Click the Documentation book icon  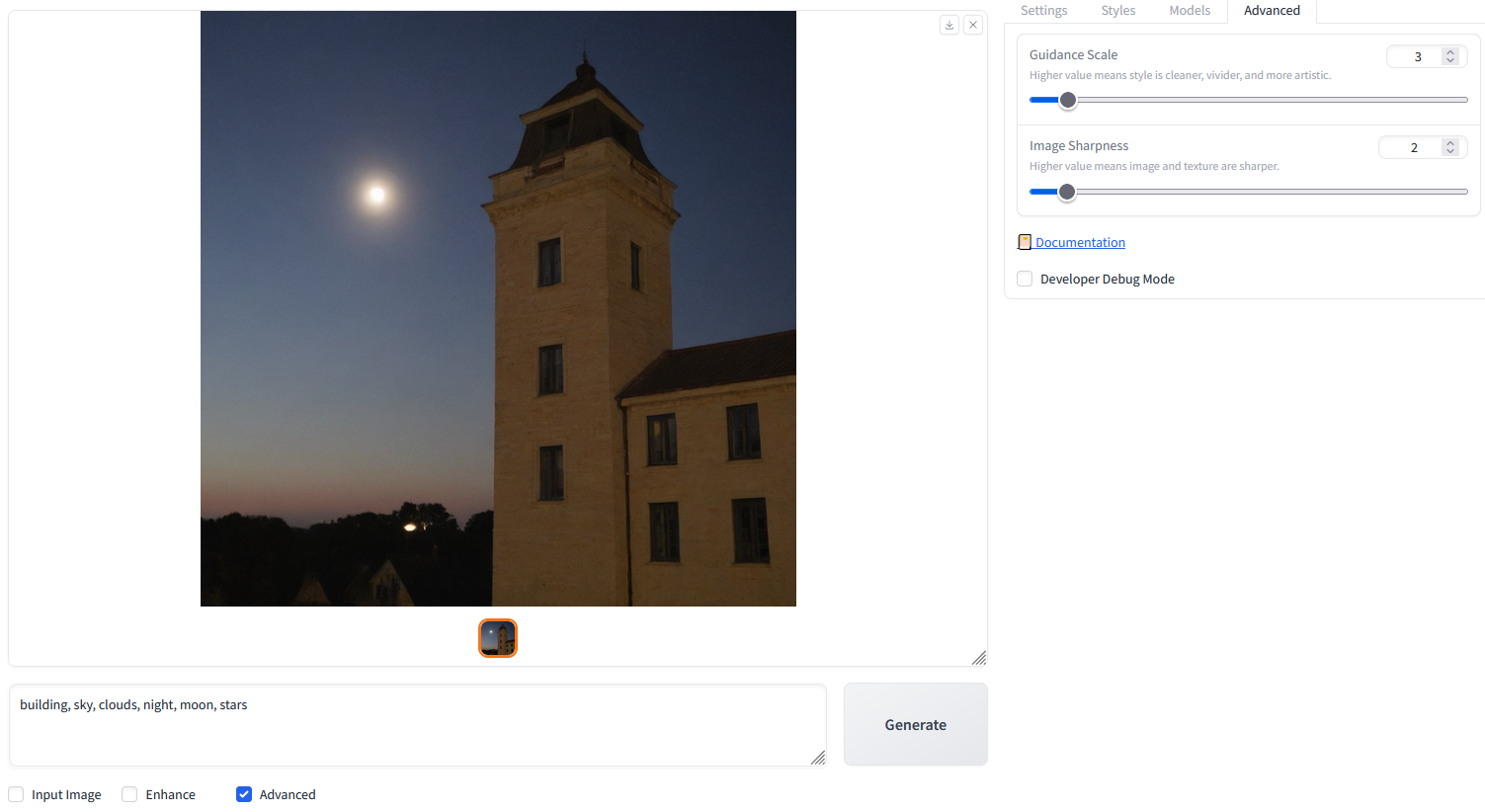tap(1025, 242)
